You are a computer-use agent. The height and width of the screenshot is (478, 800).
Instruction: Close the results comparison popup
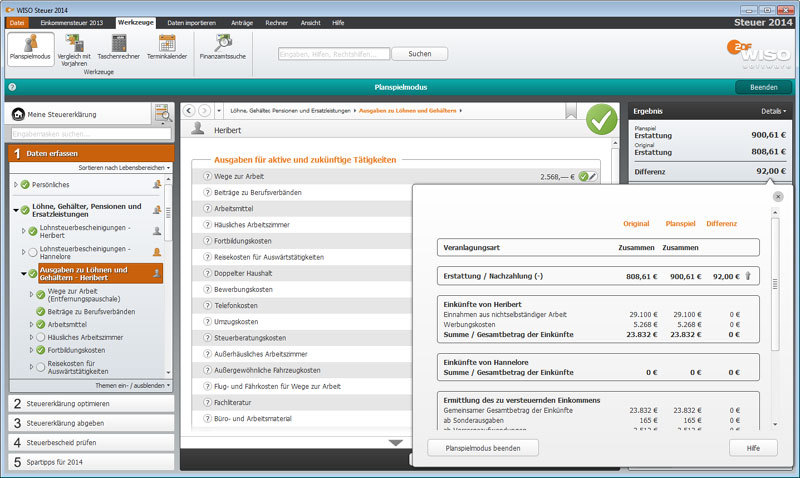click(x=778, y=196)
